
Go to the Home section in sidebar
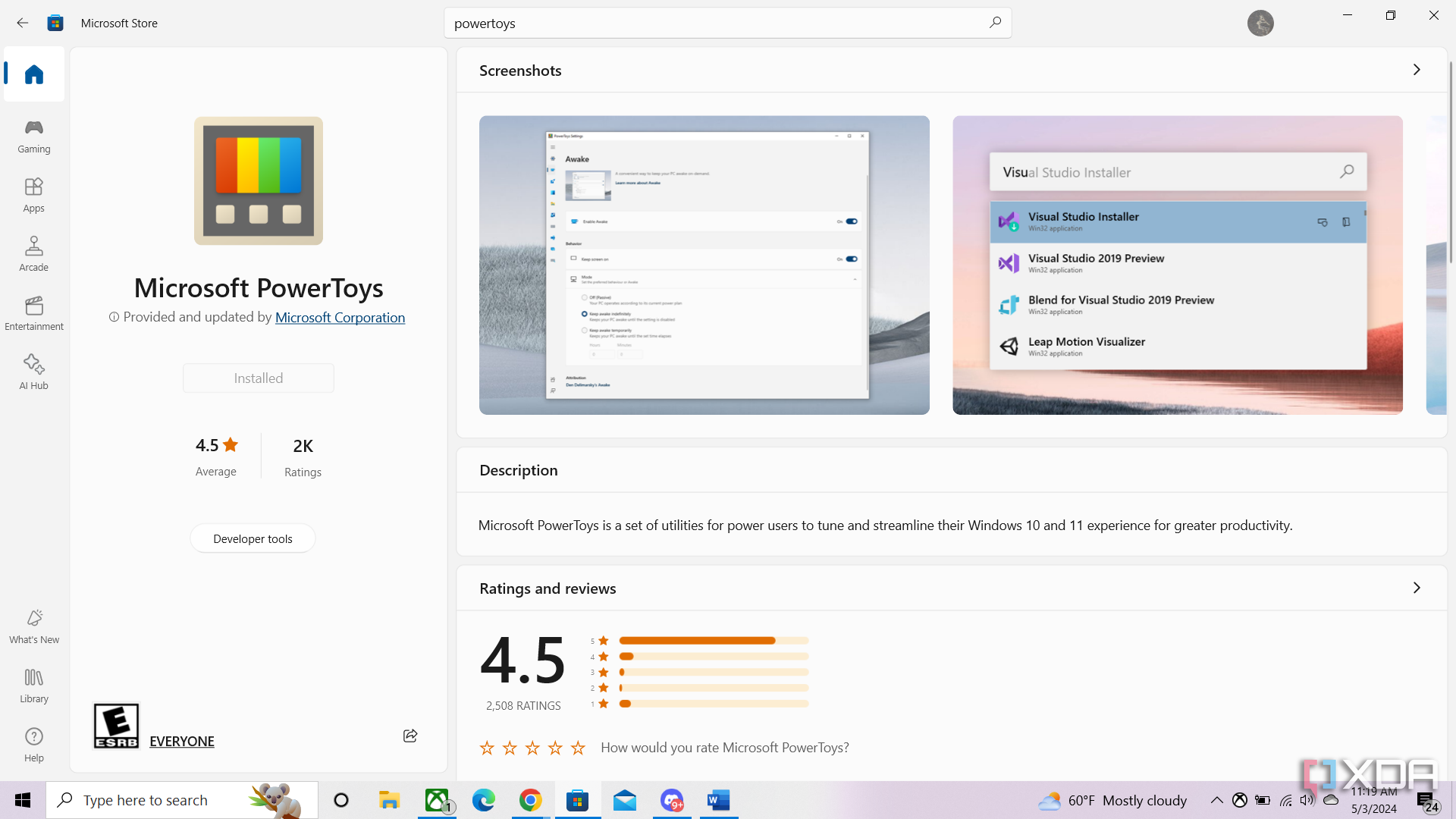click(x=34, y=74)
